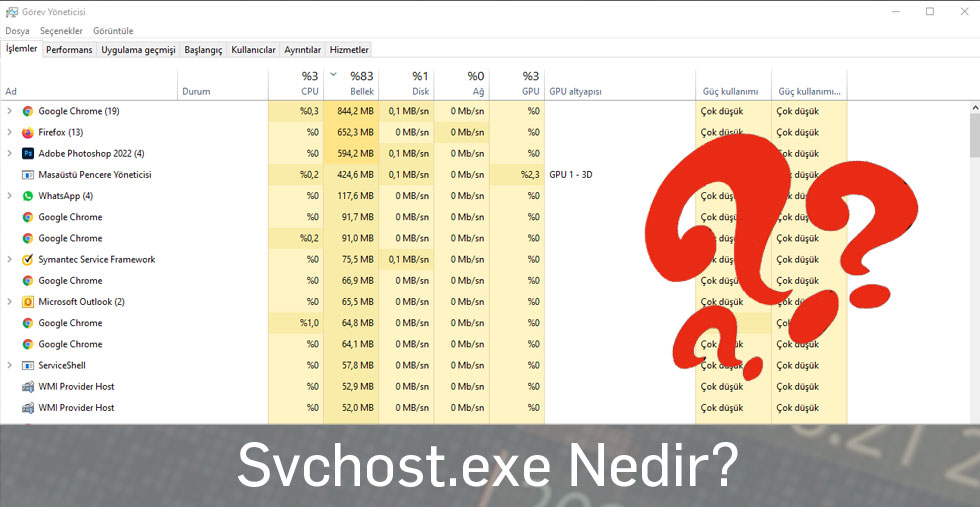Click the Firefox (13) icon
The width and height of the screenshot is (980, 507).
[x=28, y=133]
